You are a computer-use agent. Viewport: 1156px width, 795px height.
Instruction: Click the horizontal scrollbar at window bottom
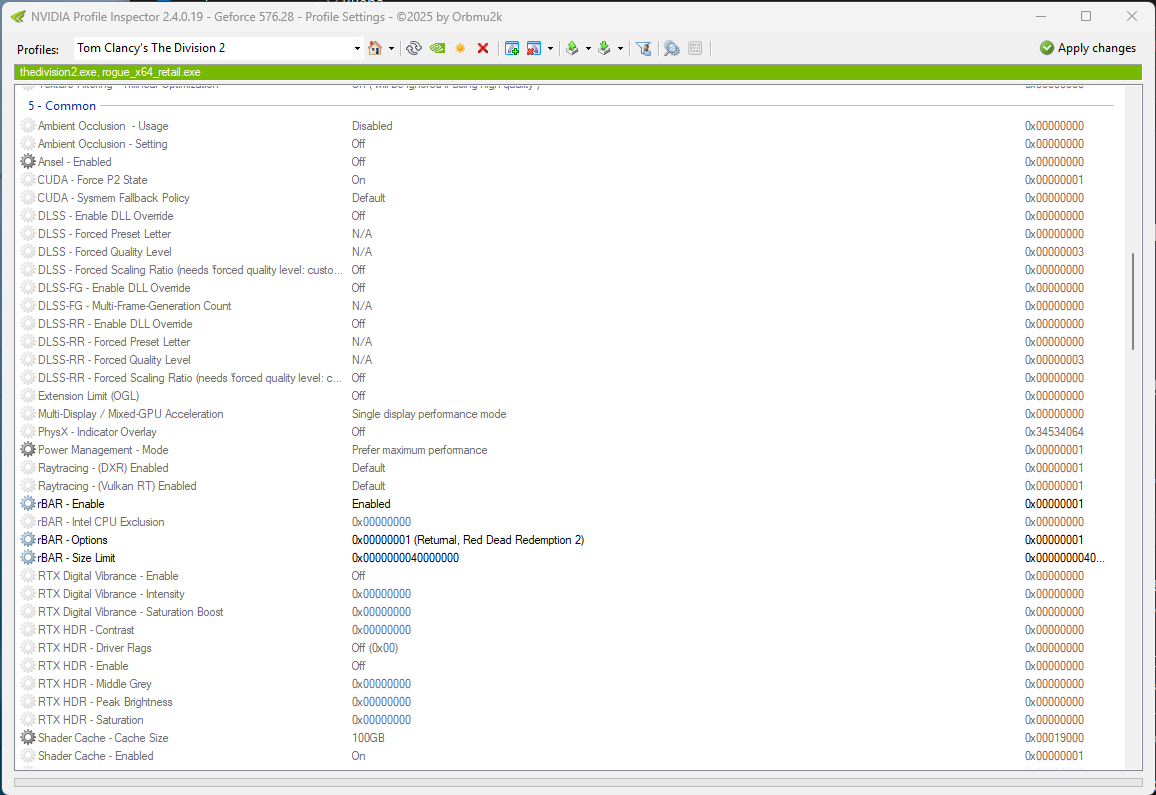click(x=578, y=782)
